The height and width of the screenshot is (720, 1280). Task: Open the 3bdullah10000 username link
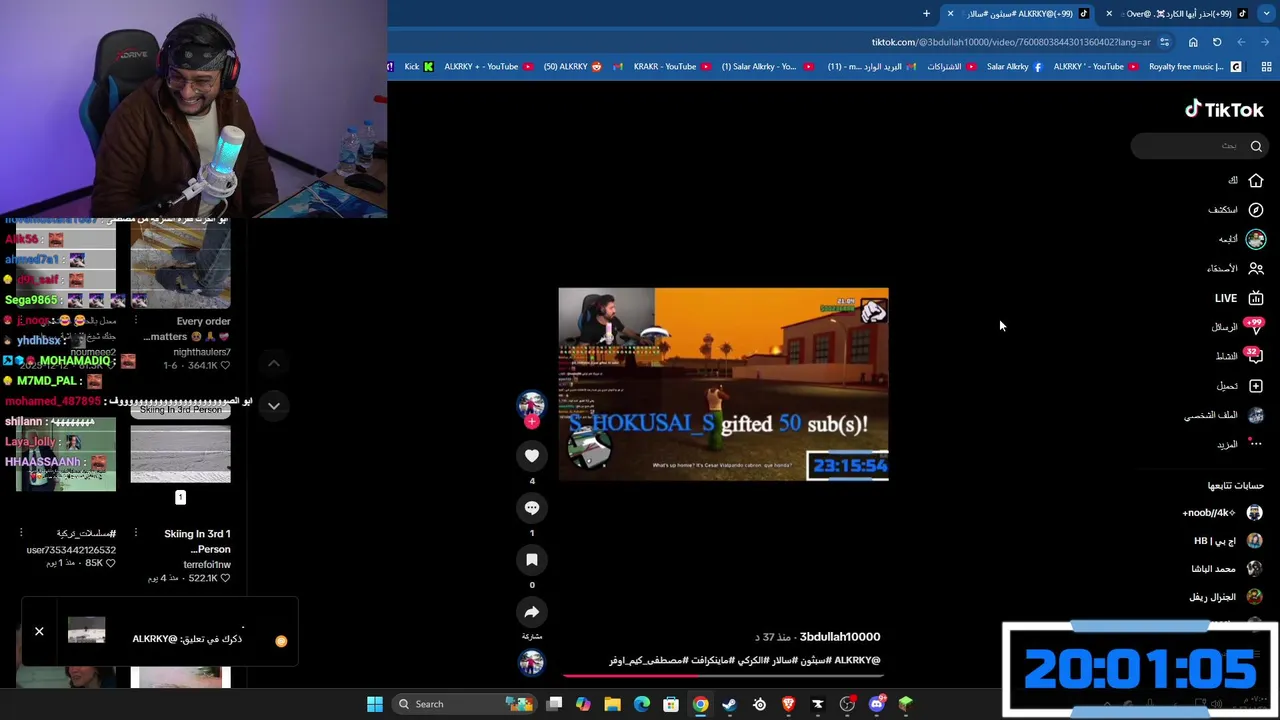click(x=840, y=637)
